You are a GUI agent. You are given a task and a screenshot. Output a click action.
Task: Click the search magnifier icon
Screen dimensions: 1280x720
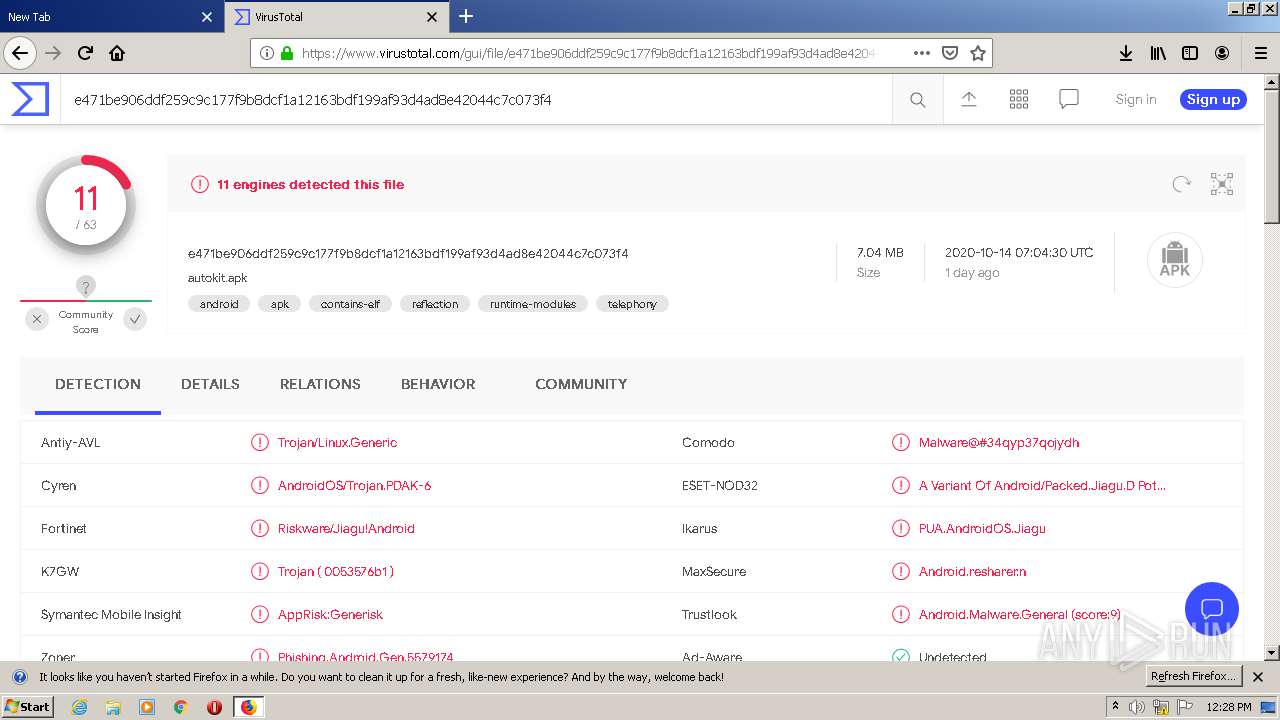click(917, 99)
